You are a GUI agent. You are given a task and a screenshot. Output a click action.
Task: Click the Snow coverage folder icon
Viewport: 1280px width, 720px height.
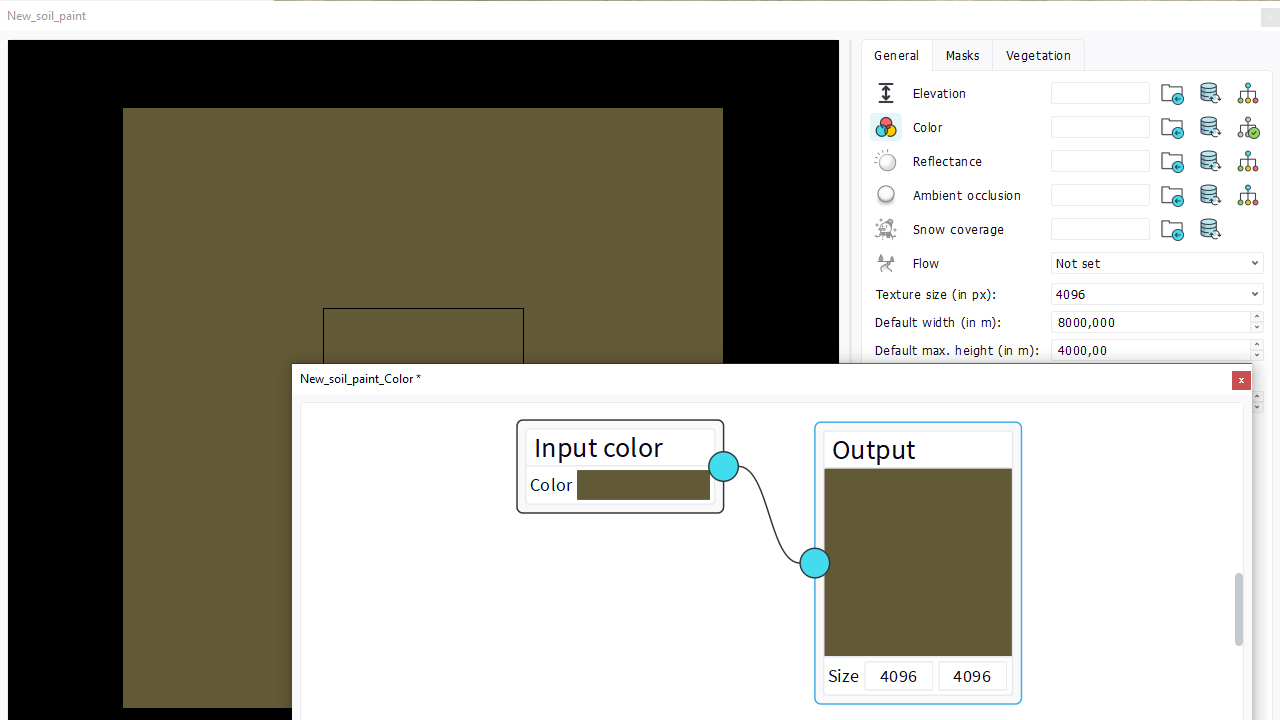(1172, 230)
